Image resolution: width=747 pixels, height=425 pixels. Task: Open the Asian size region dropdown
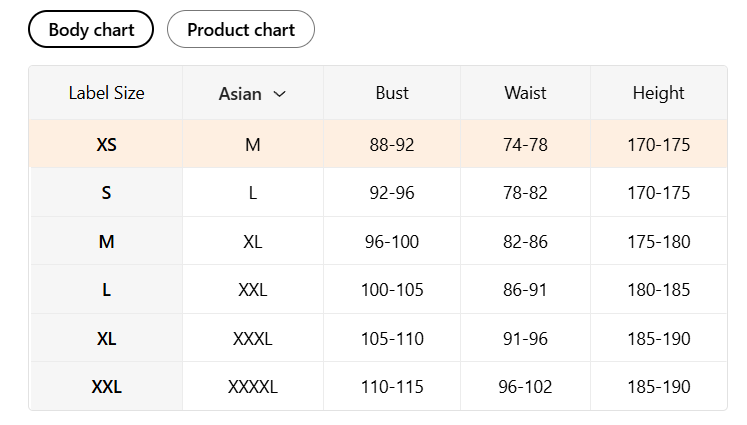252,93
